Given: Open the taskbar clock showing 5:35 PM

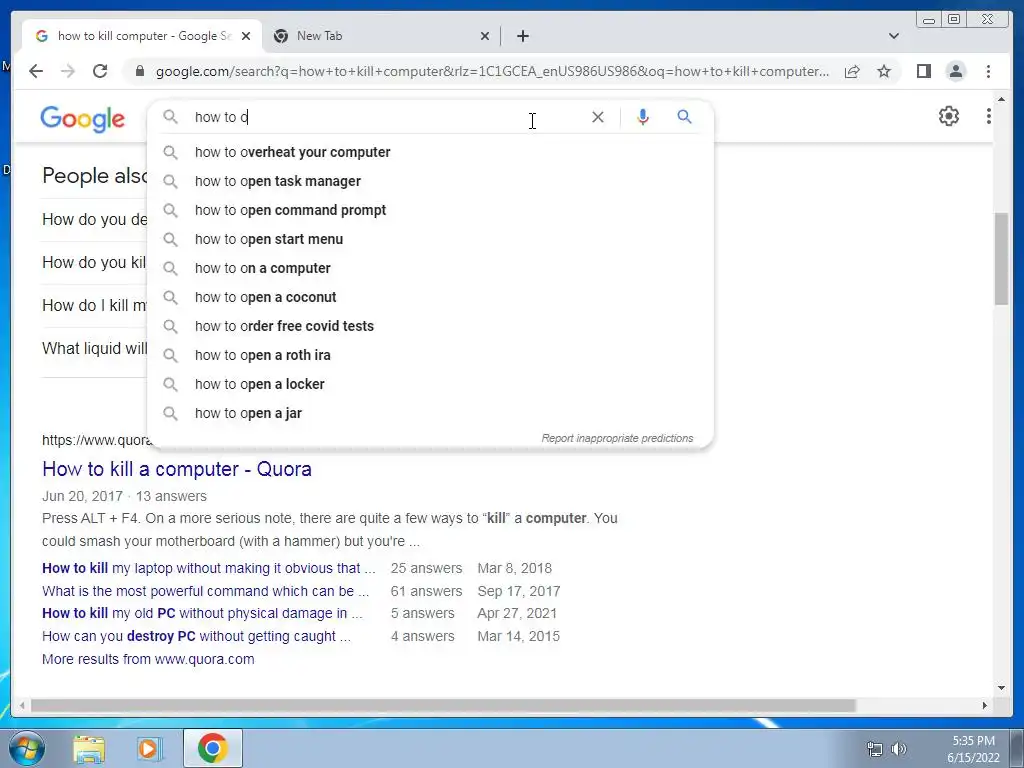Looking at the screenshot, I should (x=973, y=749).
